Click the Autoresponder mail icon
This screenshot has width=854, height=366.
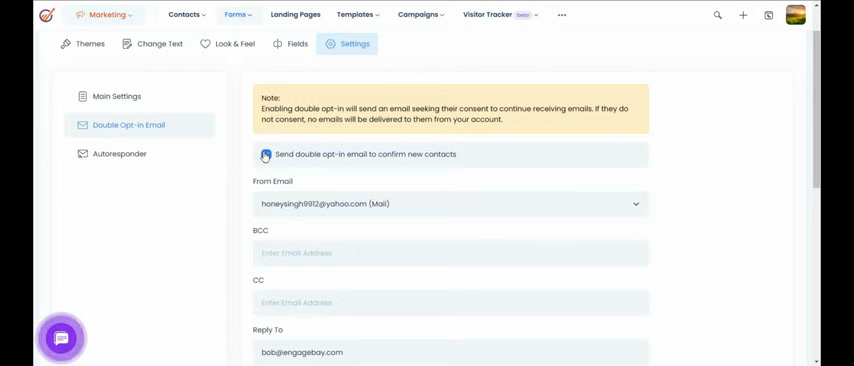click(82, 154)
